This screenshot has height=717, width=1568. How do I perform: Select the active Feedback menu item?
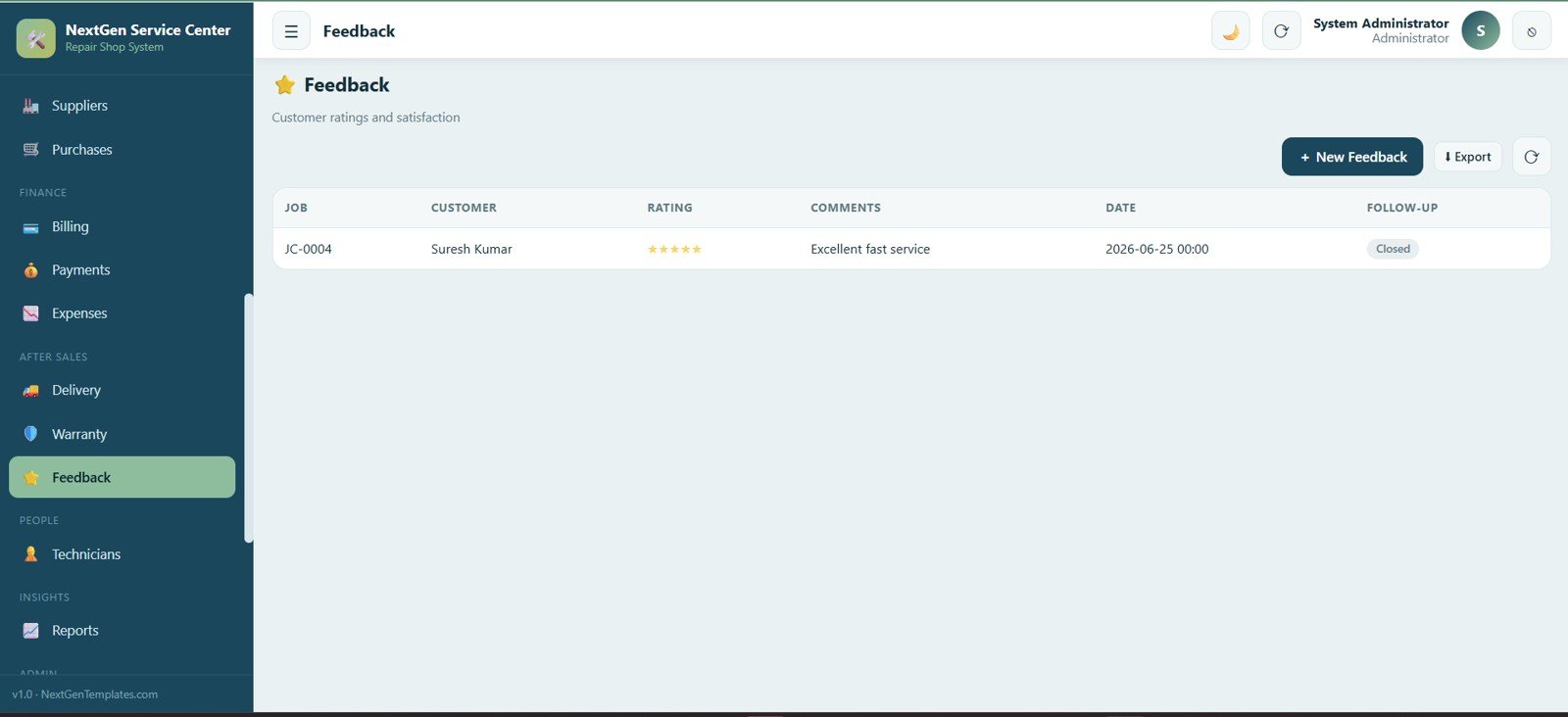point(122,478)
